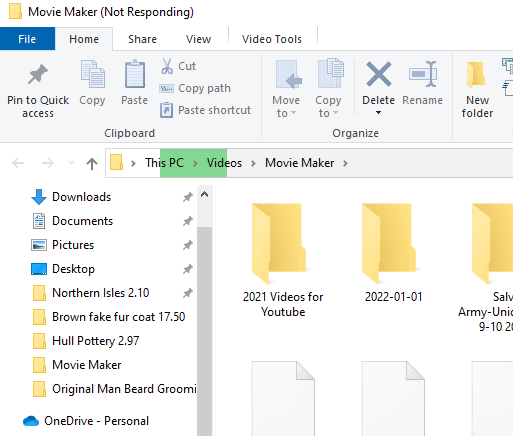Click This PC in the address path

pyautogui.click(x=164, y=163)
